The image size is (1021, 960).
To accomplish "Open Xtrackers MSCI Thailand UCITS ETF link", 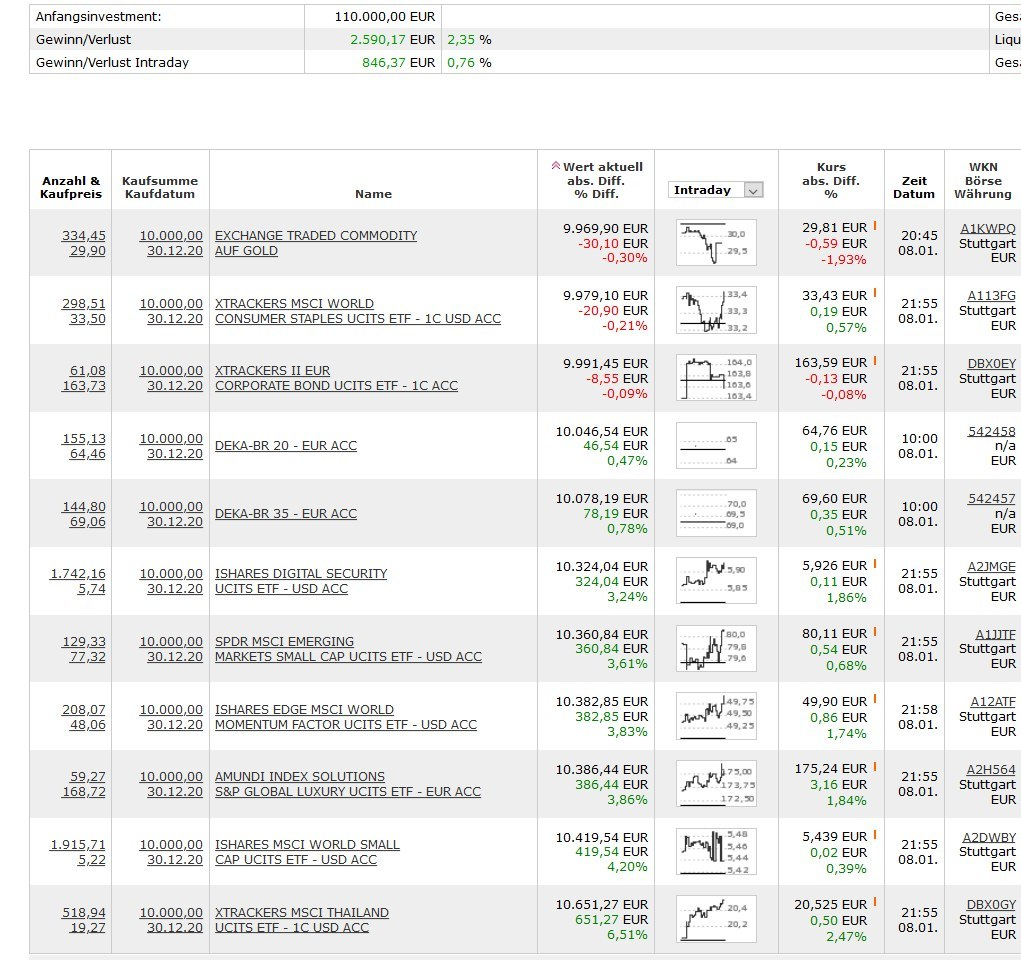I will pyautogui.click(x=301, y=920).
